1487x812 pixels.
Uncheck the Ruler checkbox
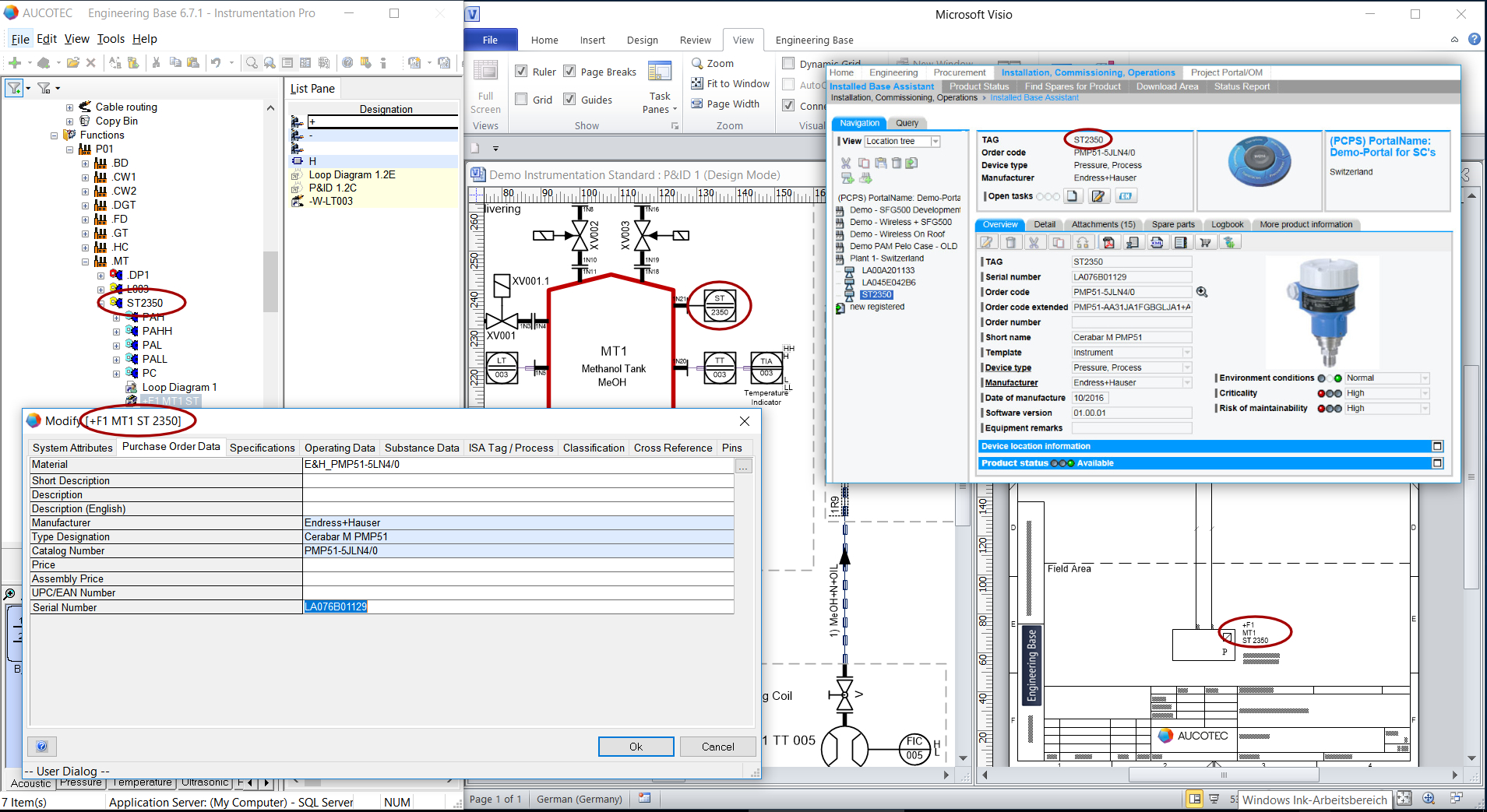522,72
